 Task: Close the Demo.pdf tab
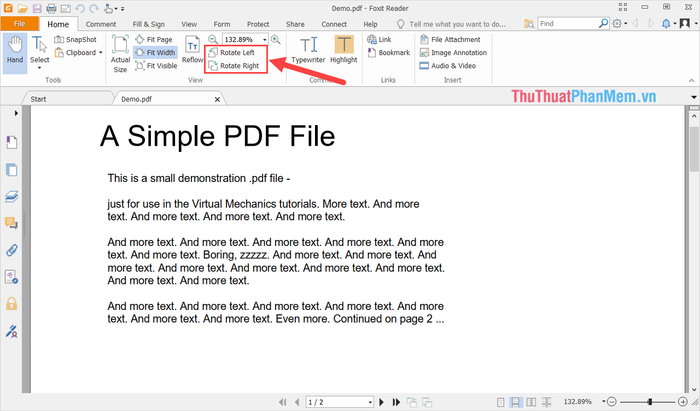pyautogui.click(x=217, y=99)
